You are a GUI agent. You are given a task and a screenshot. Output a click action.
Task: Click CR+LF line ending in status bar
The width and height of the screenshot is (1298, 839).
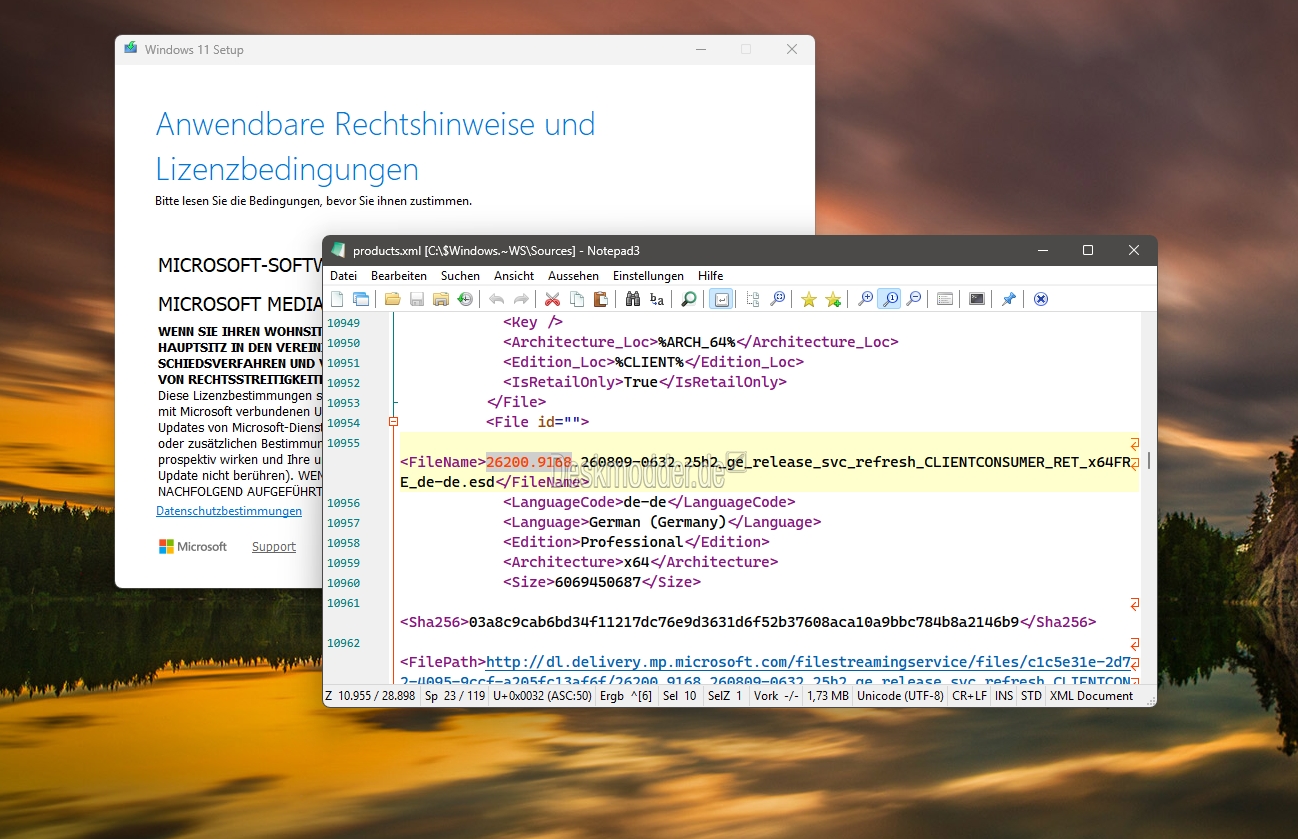(969, 696)
